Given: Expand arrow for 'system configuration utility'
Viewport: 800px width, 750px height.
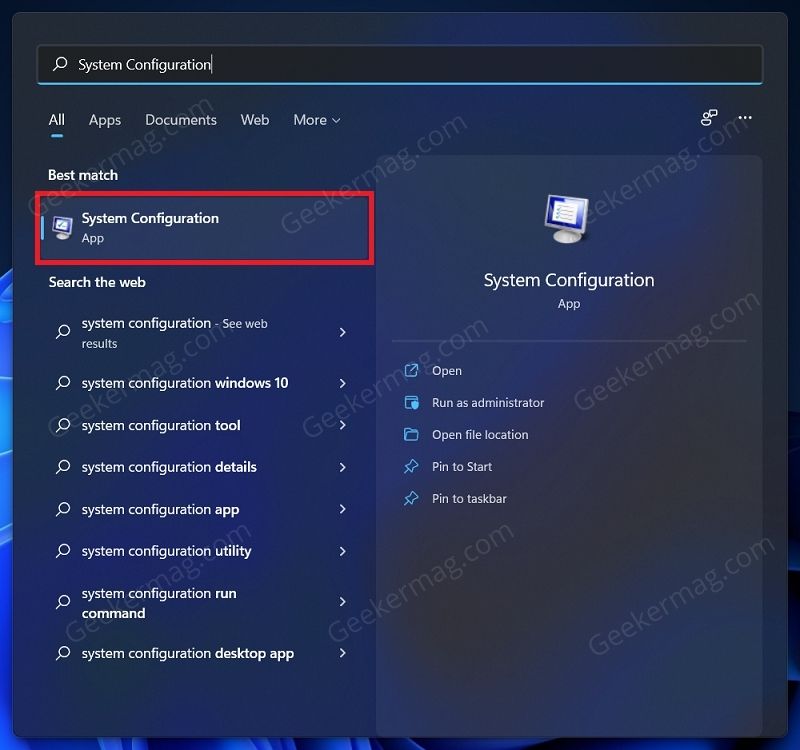Looking at the screenshot, I should pyautogui.click(x=342, y=551).
